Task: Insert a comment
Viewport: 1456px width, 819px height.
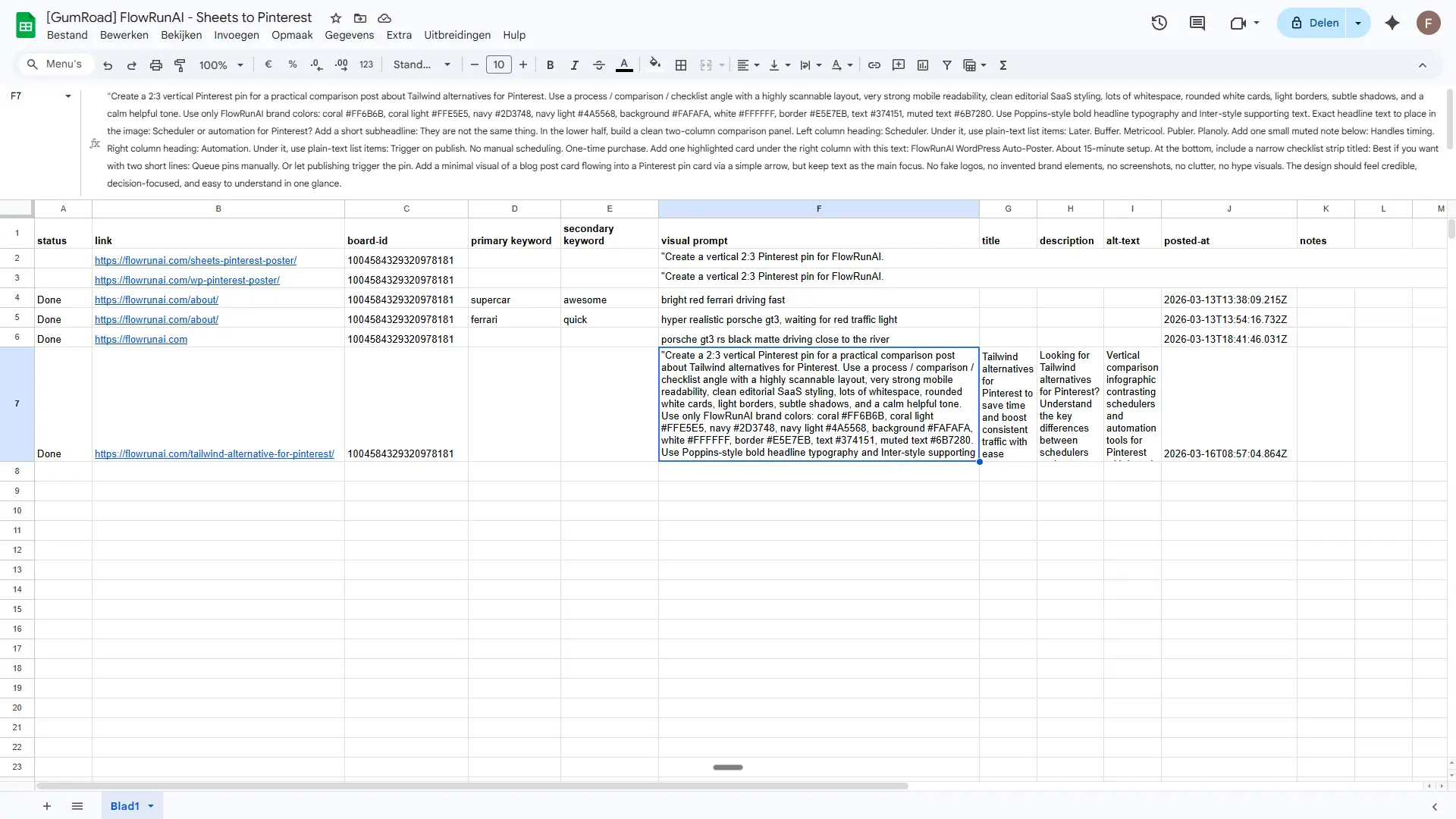Action: (899, 65)
